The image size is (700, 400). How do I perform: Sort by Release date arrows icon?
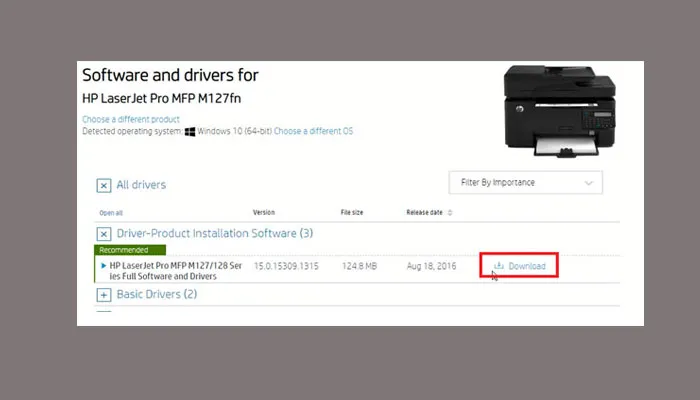(x=450, y=212)
